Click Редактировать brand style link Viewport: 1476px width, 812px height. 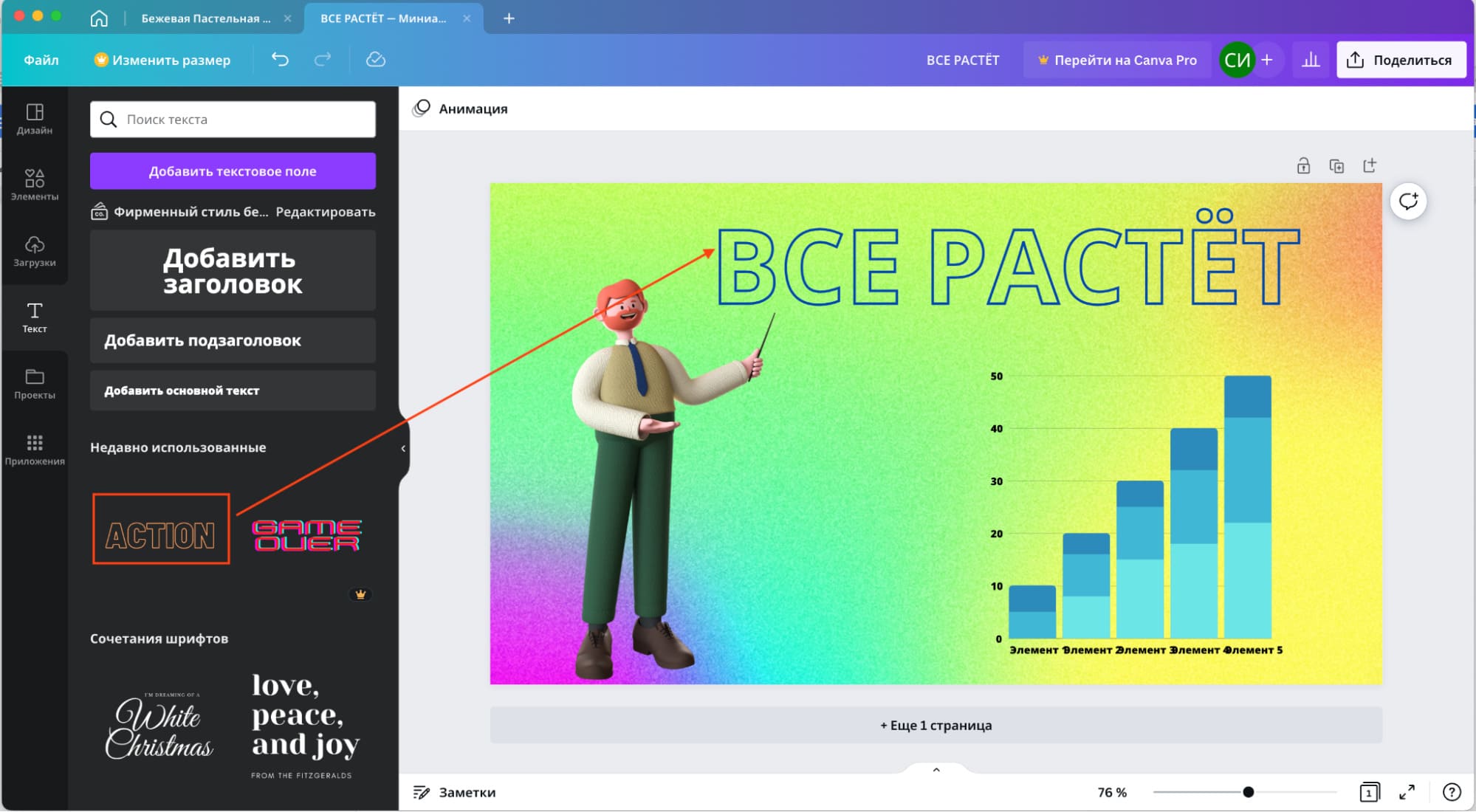[326, 212]
